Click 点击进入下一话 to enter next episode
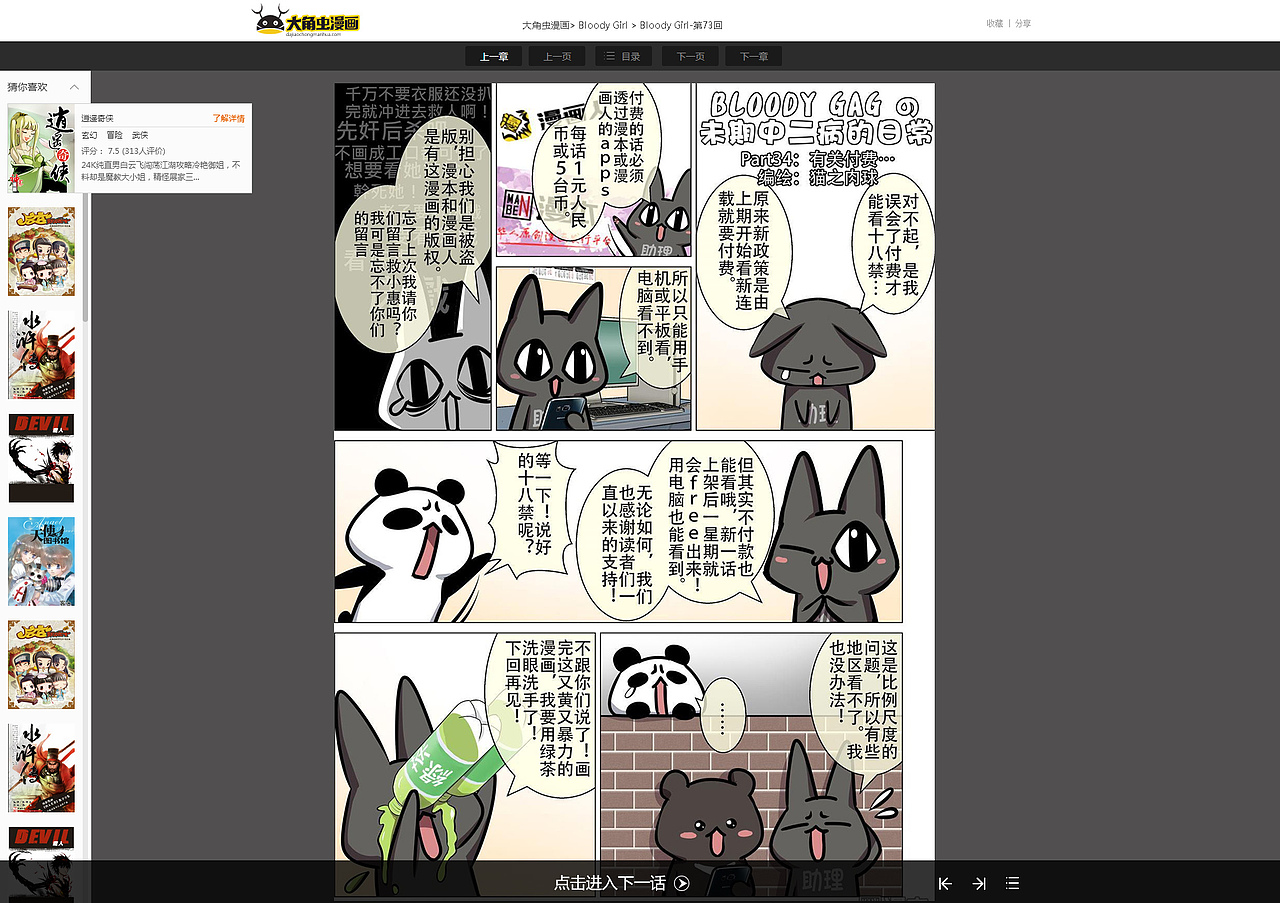Screen dimensions: 1280x903 click(610, 883)
